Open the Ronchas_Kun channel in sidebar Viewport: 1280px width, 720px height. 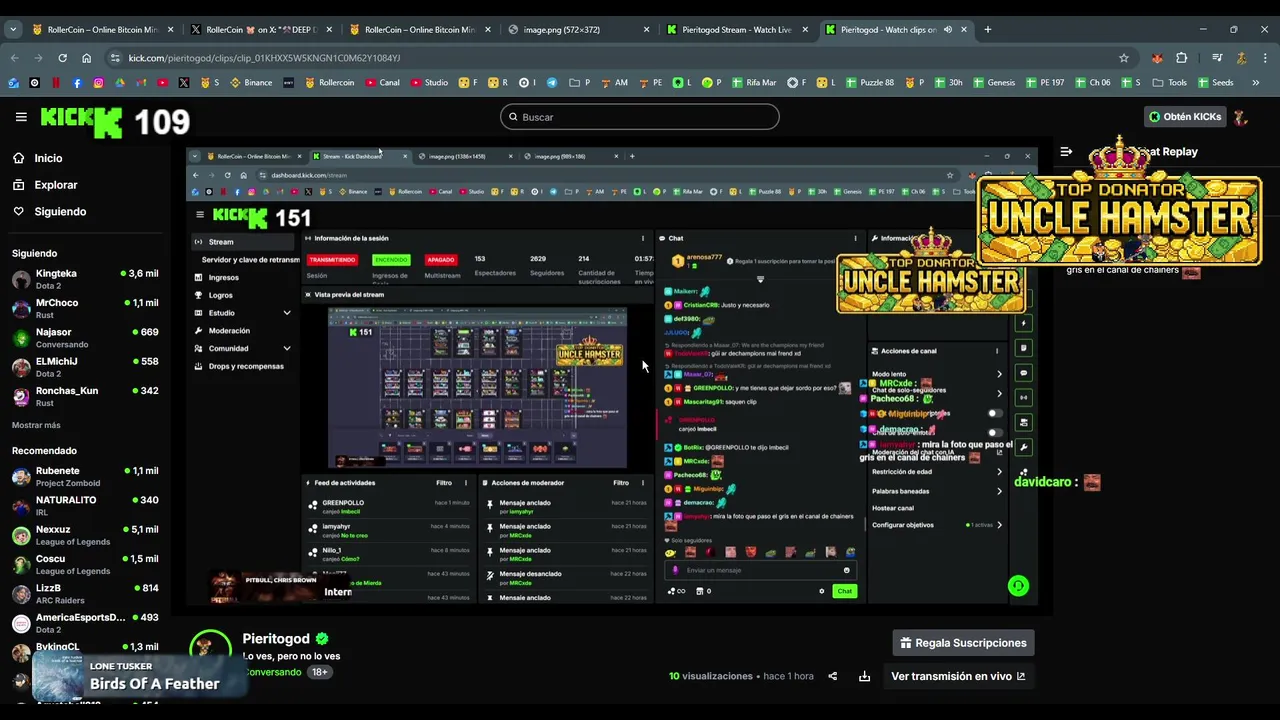(85, 396)
